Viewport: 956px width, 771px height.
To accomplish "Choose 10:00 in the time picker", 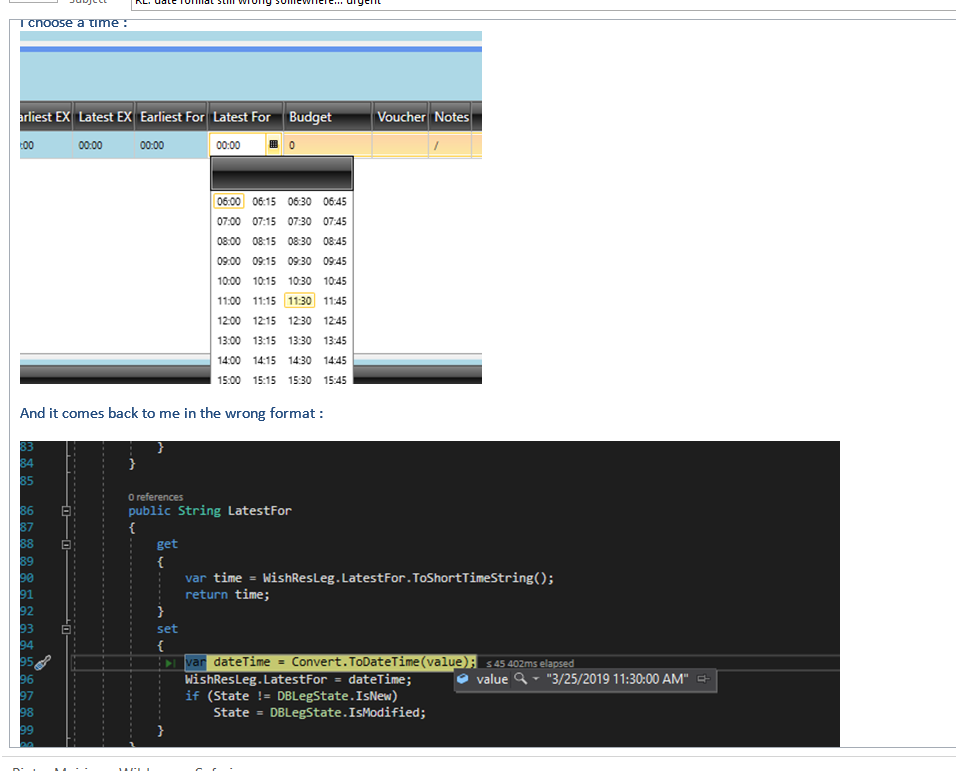I will click(x=229, y=281).
